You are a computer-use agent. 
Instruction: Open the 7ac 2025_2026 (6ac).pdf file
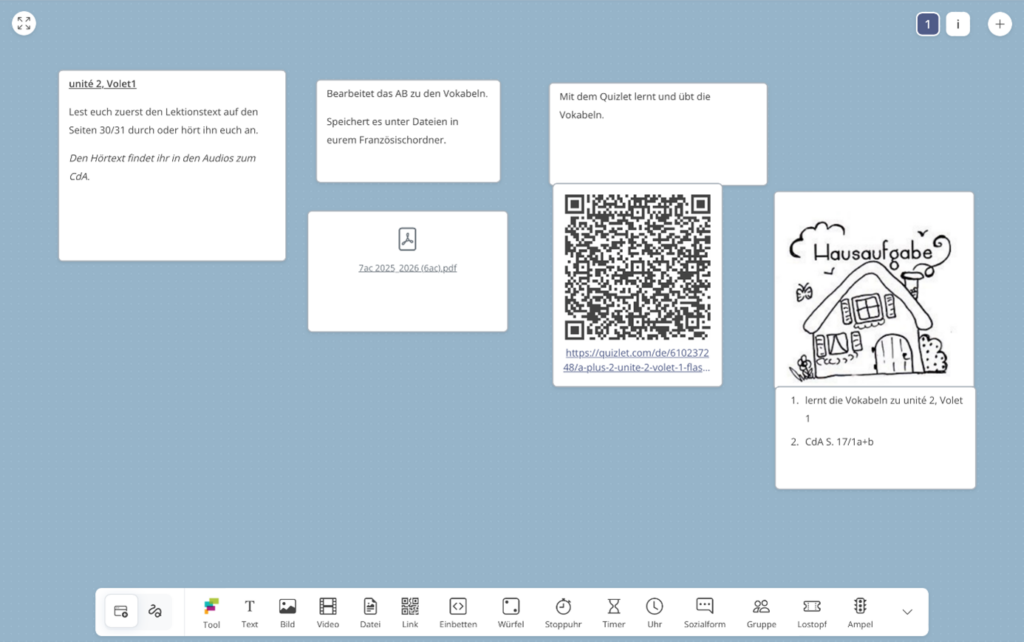[x=407, y=268]
